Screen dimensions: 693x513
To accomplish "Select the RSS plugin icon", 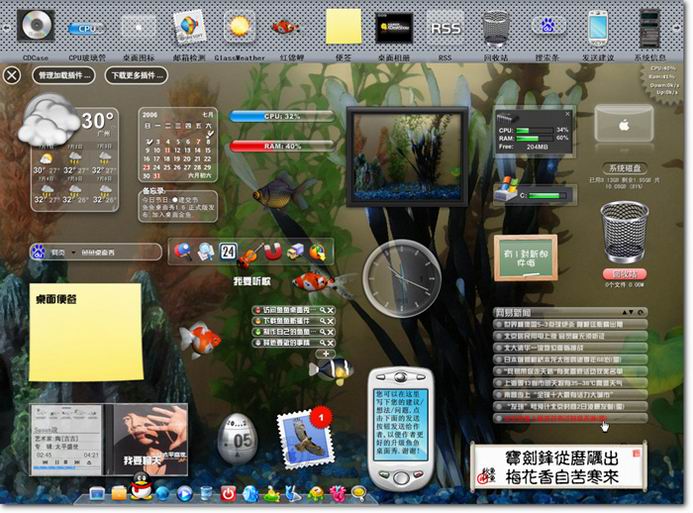I will click(446, 28).
